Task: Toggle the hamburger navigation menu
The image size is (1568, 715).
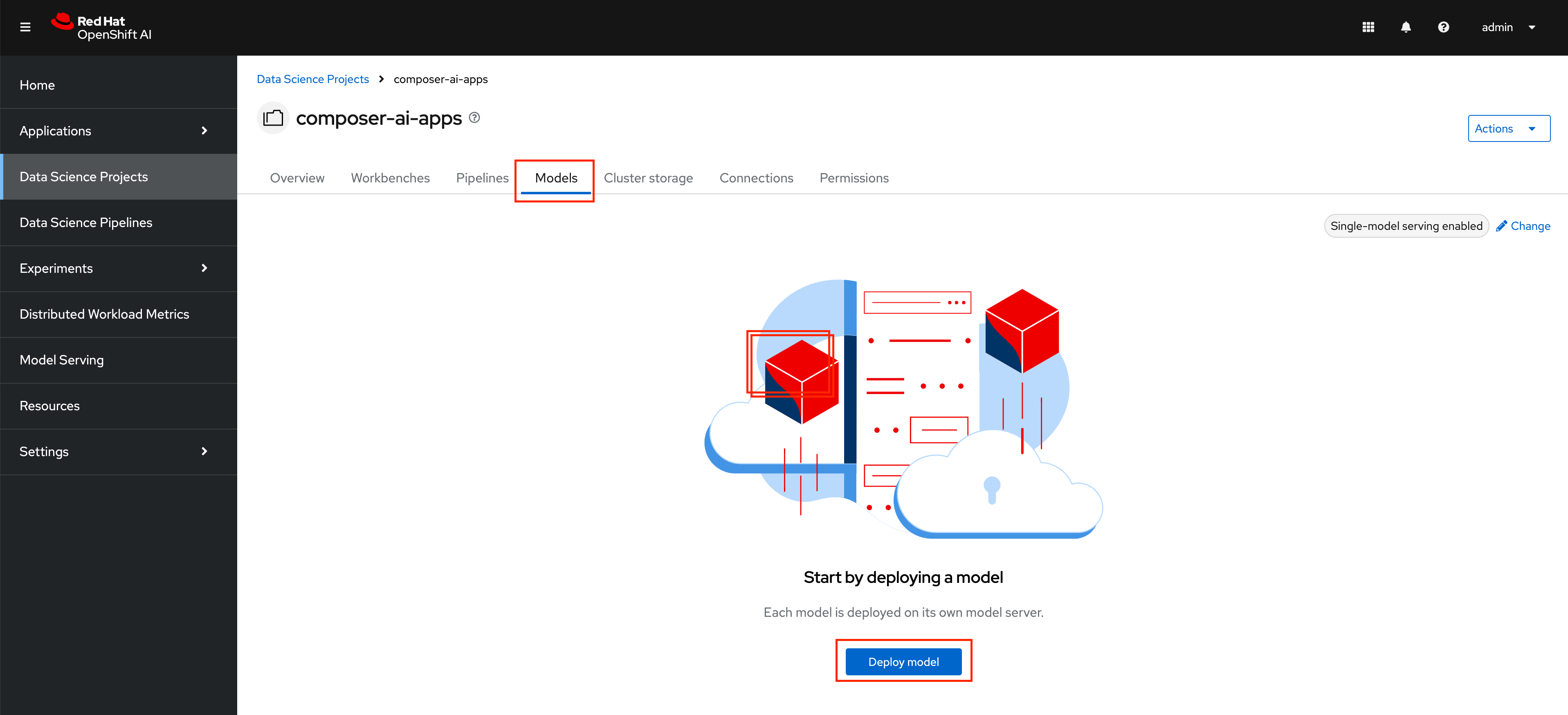Action: point(25,27)
